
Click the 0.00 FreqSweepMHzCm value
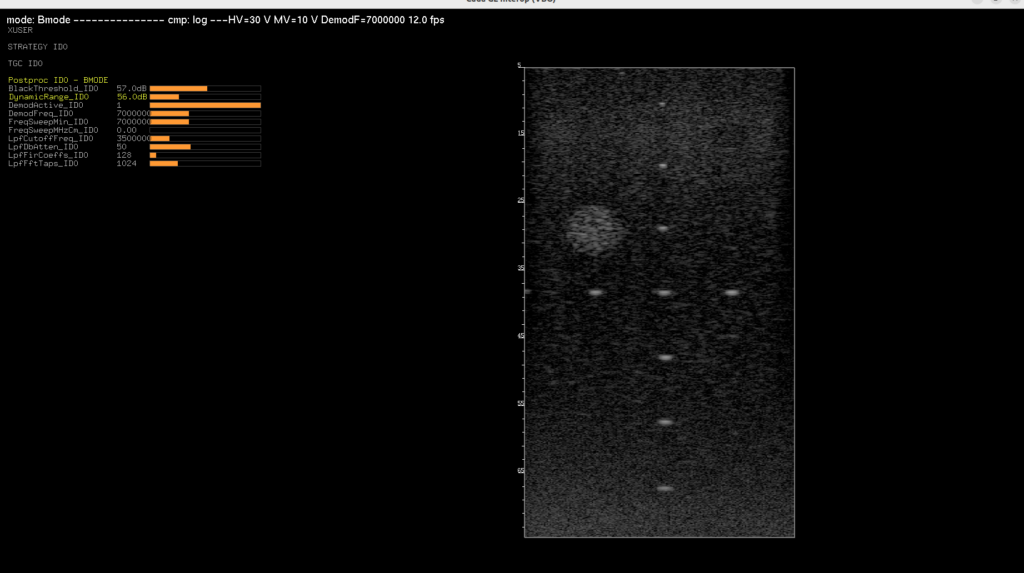click(126, 131)
